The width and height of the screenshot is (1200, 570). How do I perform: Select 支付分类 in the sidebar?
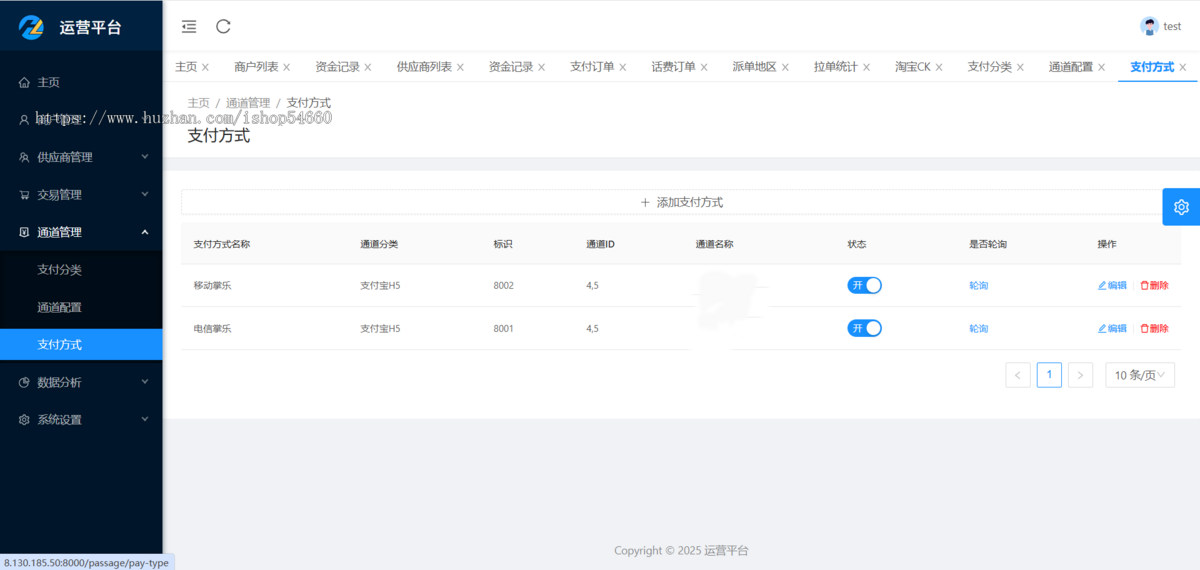81,269
